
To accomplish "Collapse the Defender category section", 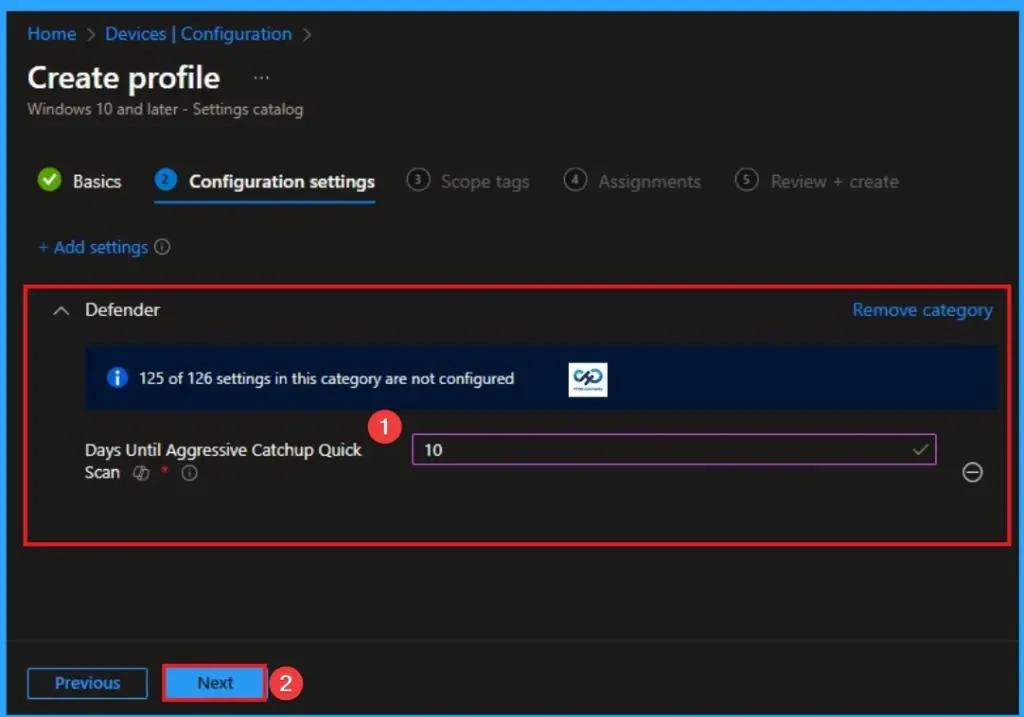I will (x=60, y=310).
